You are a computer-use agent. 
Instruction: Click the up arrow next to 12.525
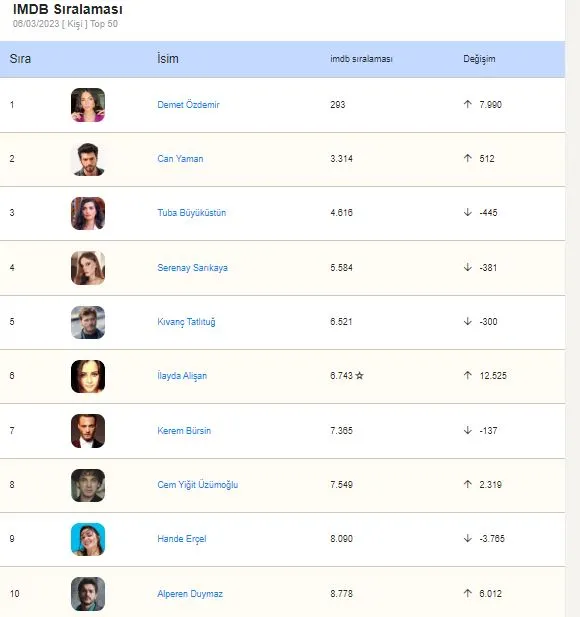(467, 375)
